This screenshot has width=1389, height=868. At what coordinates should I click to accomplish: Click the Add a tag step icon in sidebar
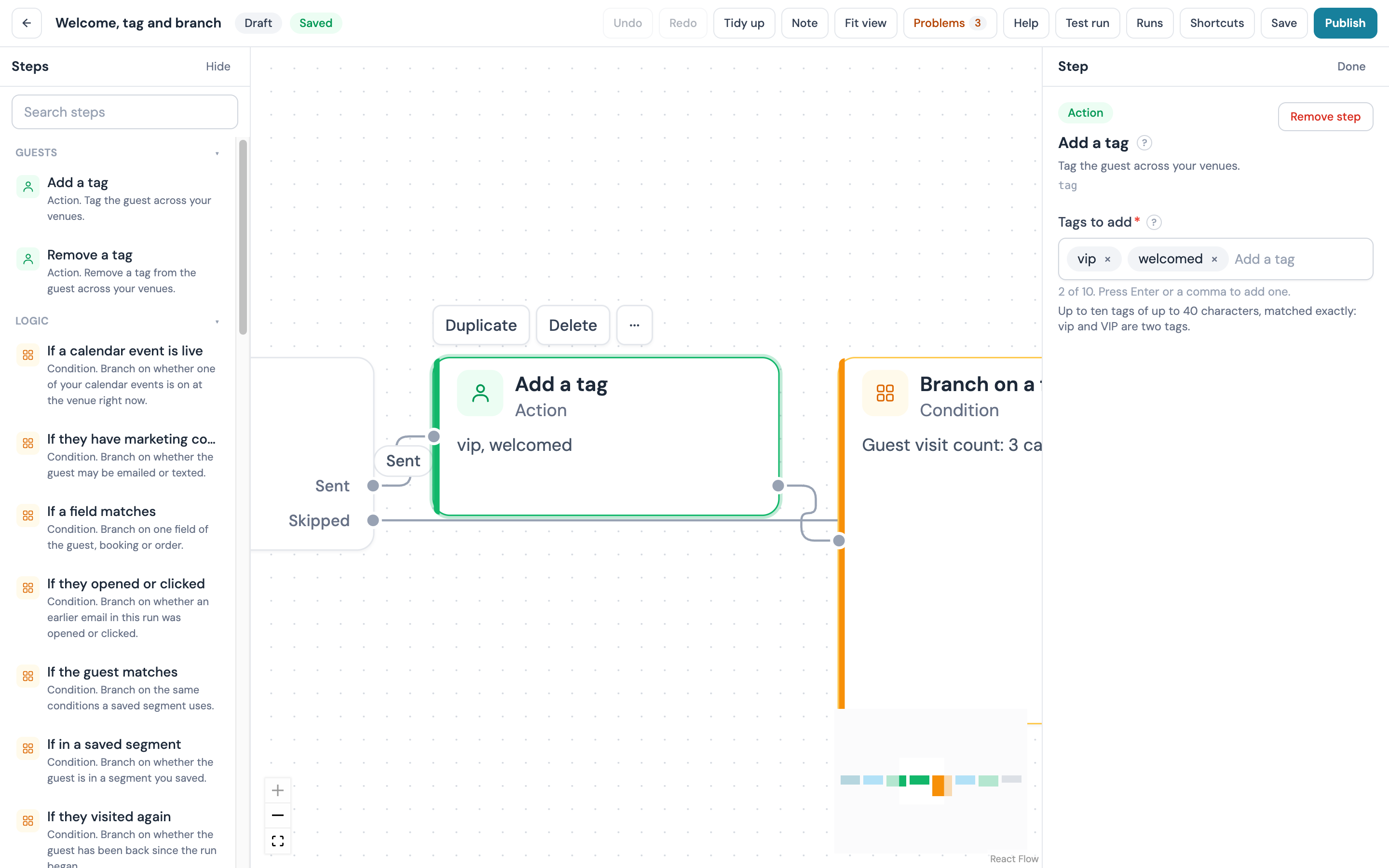click(28, 187)
